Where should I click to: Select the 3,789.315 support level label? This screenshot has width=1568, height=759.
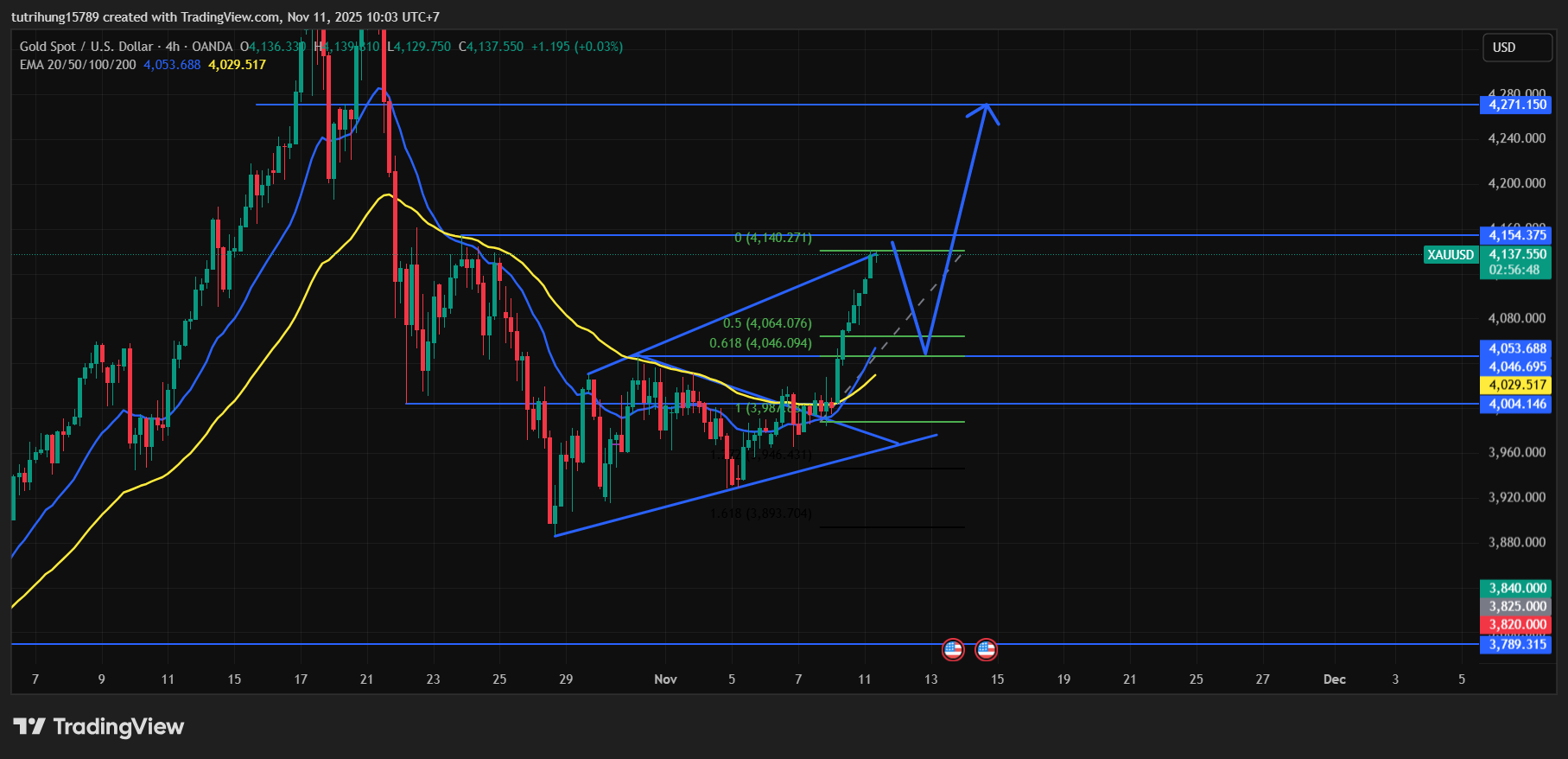point(1516,644)
